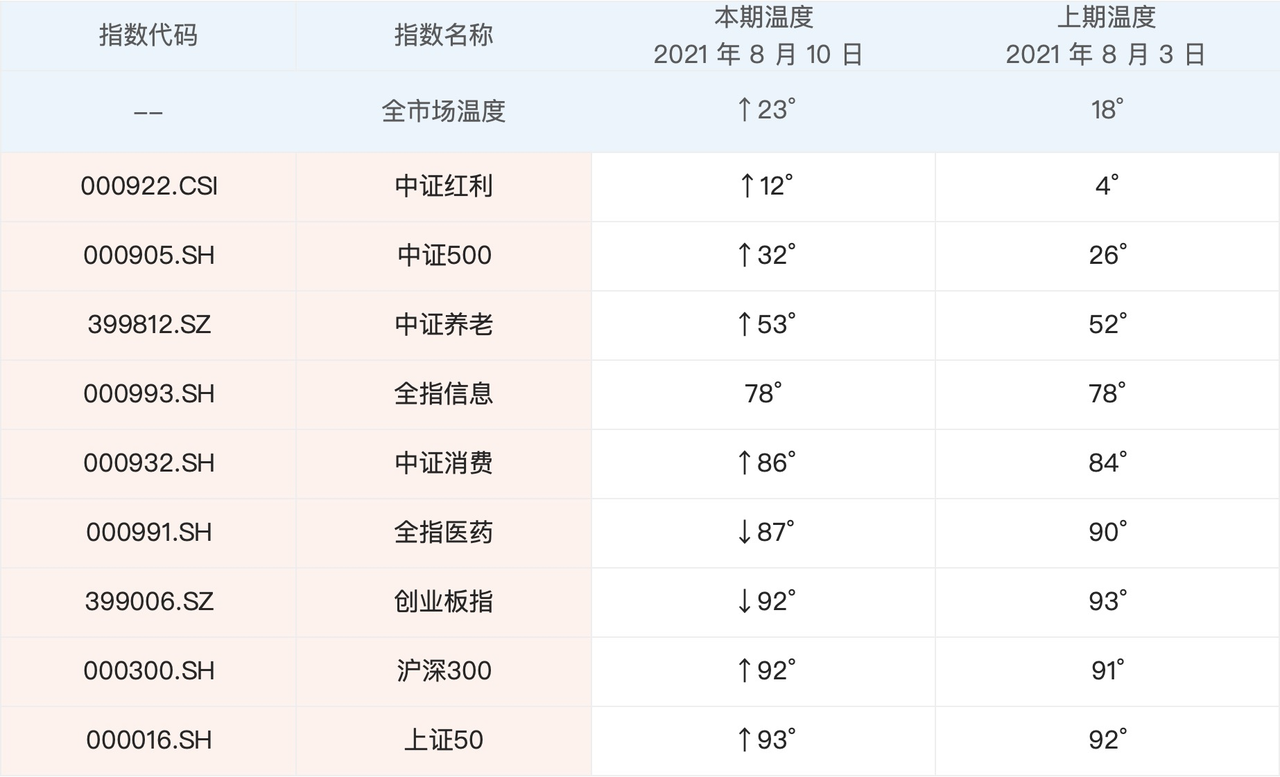Click the up arrow in 中证消费 row
Viewport: 1280px width, 777px height.
tap(745, 463)
